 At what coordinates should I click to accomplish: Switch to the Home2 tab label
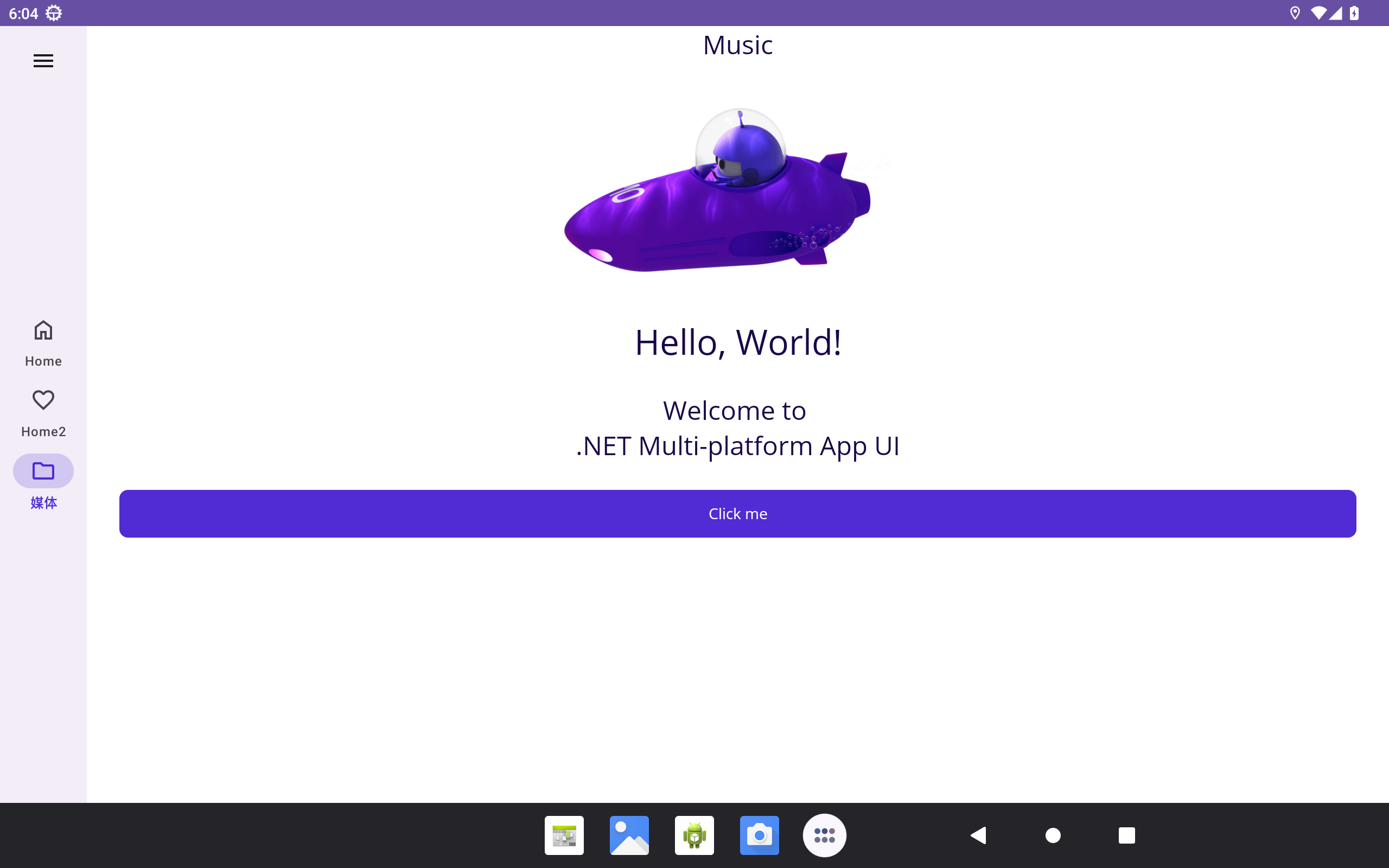click(x=43, y=432)
